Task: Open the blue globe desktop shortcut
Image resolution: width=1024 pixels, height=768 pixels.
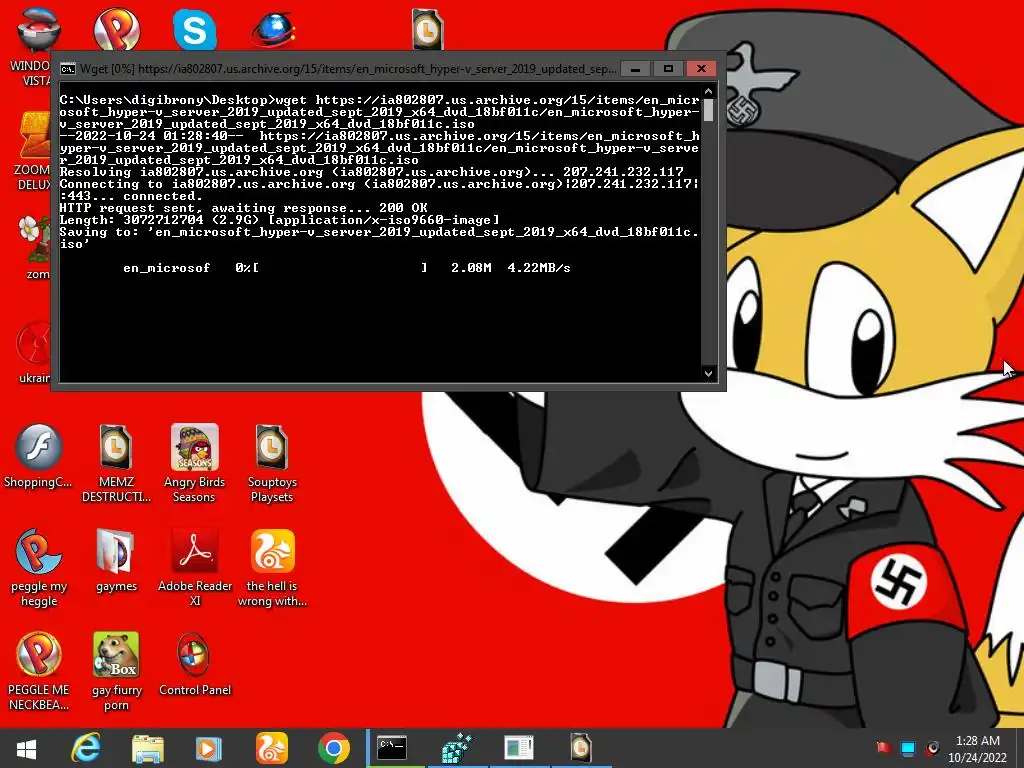Action: [x=274, y=29]
